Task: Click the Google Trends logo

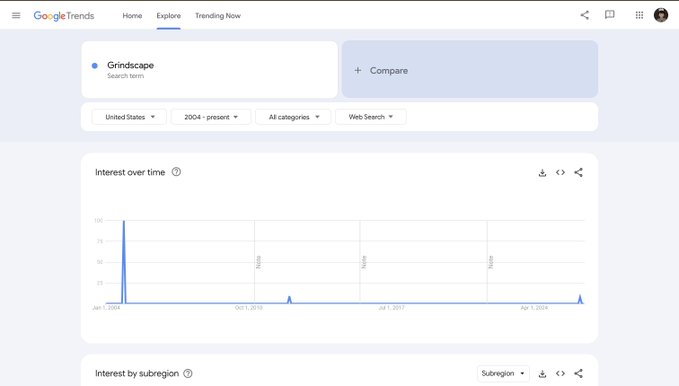Action: (x=64, y=16)
